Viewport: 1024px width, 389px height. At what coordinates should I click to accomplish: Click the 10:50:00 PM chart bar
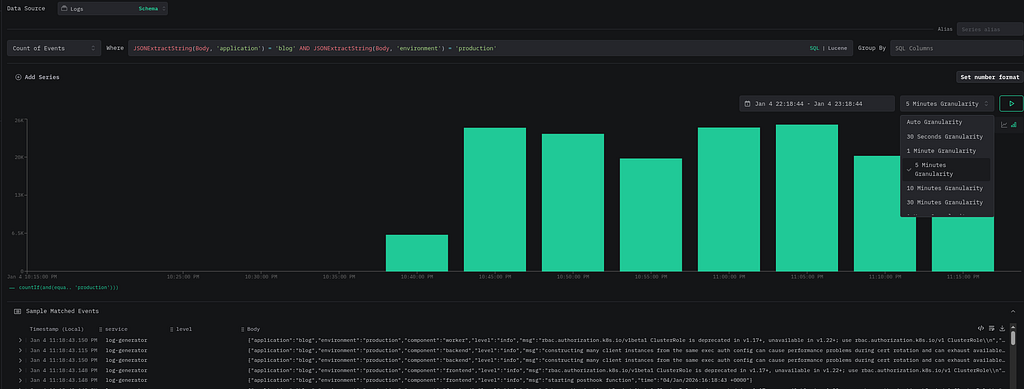573,202
